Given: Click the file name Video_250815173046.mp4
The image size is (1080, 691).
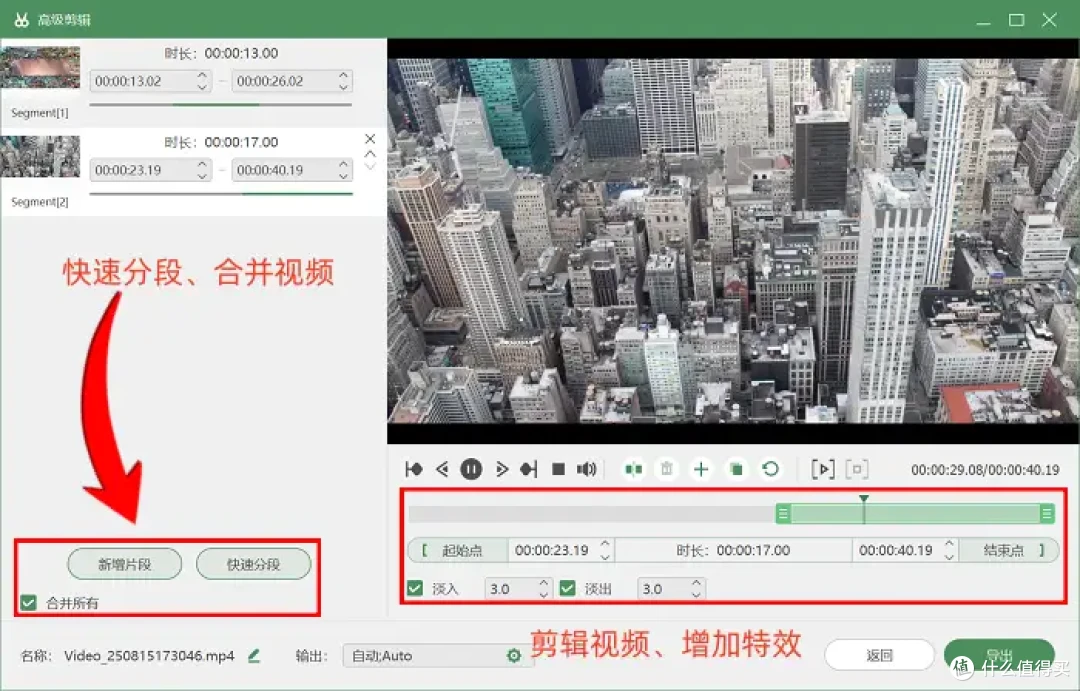Looking at the screenshot, I should (149, 656).
